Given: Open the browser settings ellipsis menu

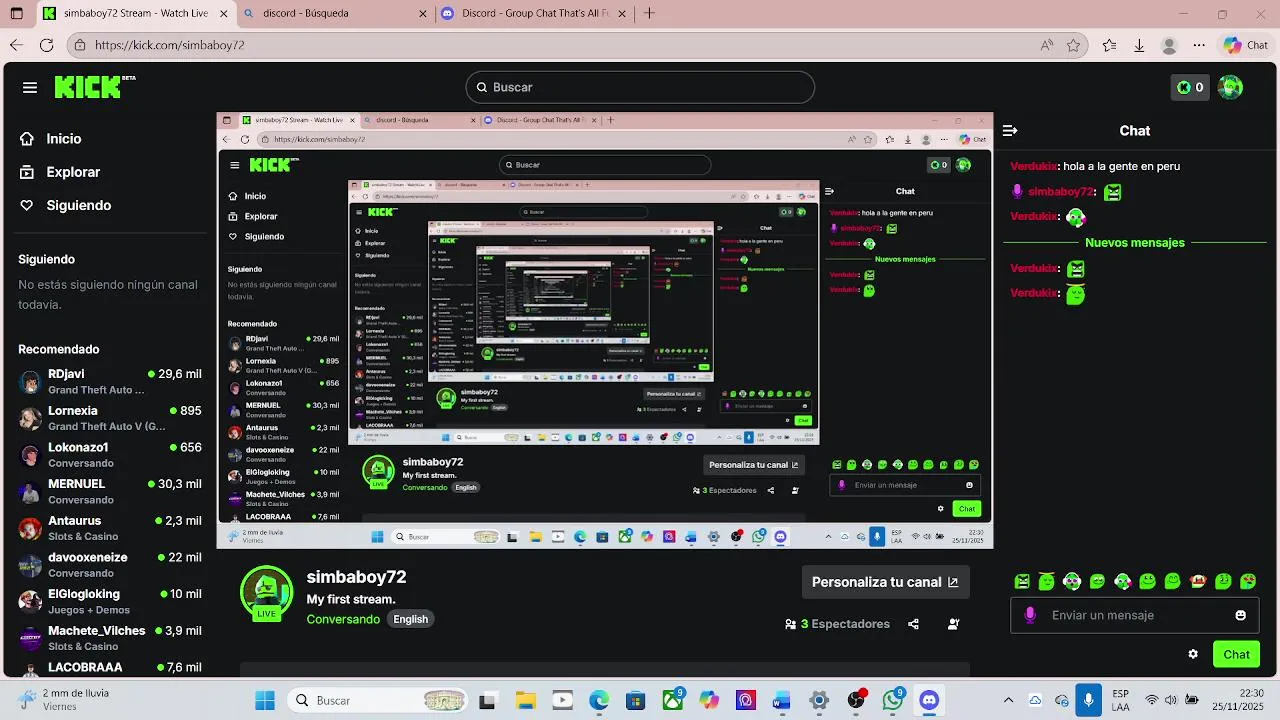Looking at the screenshot, I should pos(1199,45).
